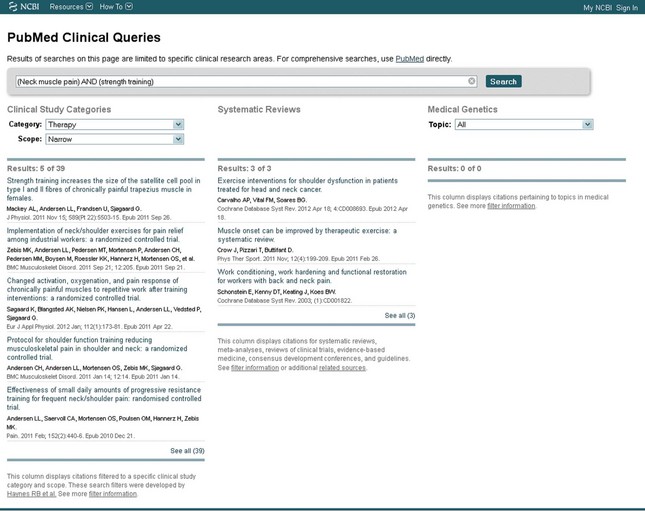Clear the search box with X icon
645x511 pixels.
472,81
